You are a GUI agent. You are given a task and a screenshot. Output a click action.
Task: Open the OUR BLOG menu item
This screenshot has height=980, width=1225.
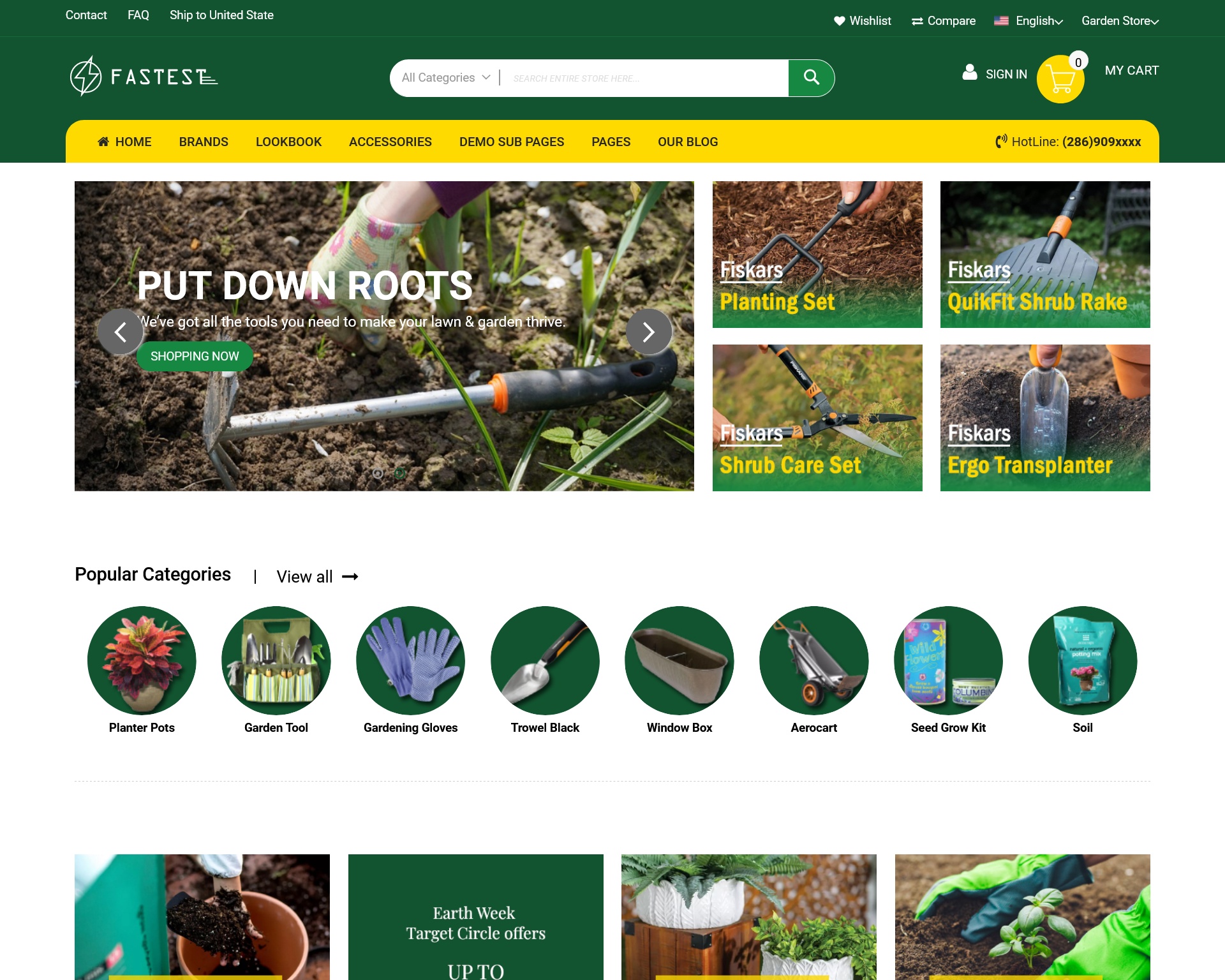[687, 141]
